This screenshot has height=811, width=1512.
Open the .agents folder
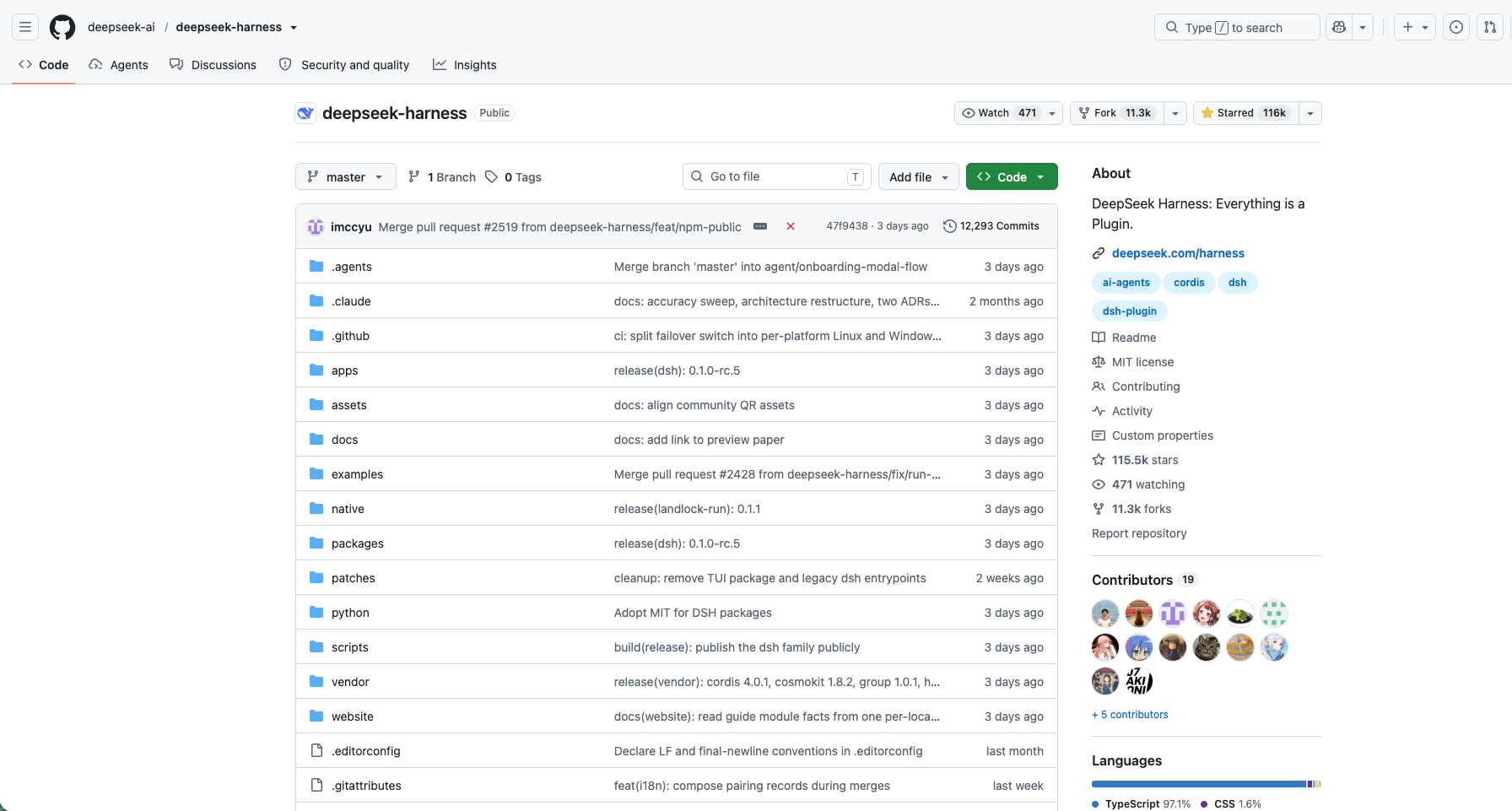[x=352, y=267]
